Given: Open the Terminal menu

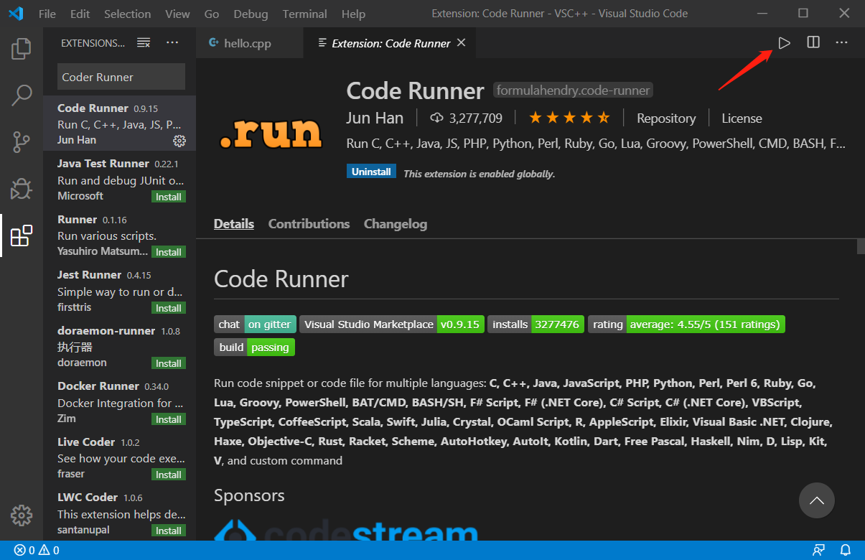Looking at the screenshot, I should tap(305, 14).
